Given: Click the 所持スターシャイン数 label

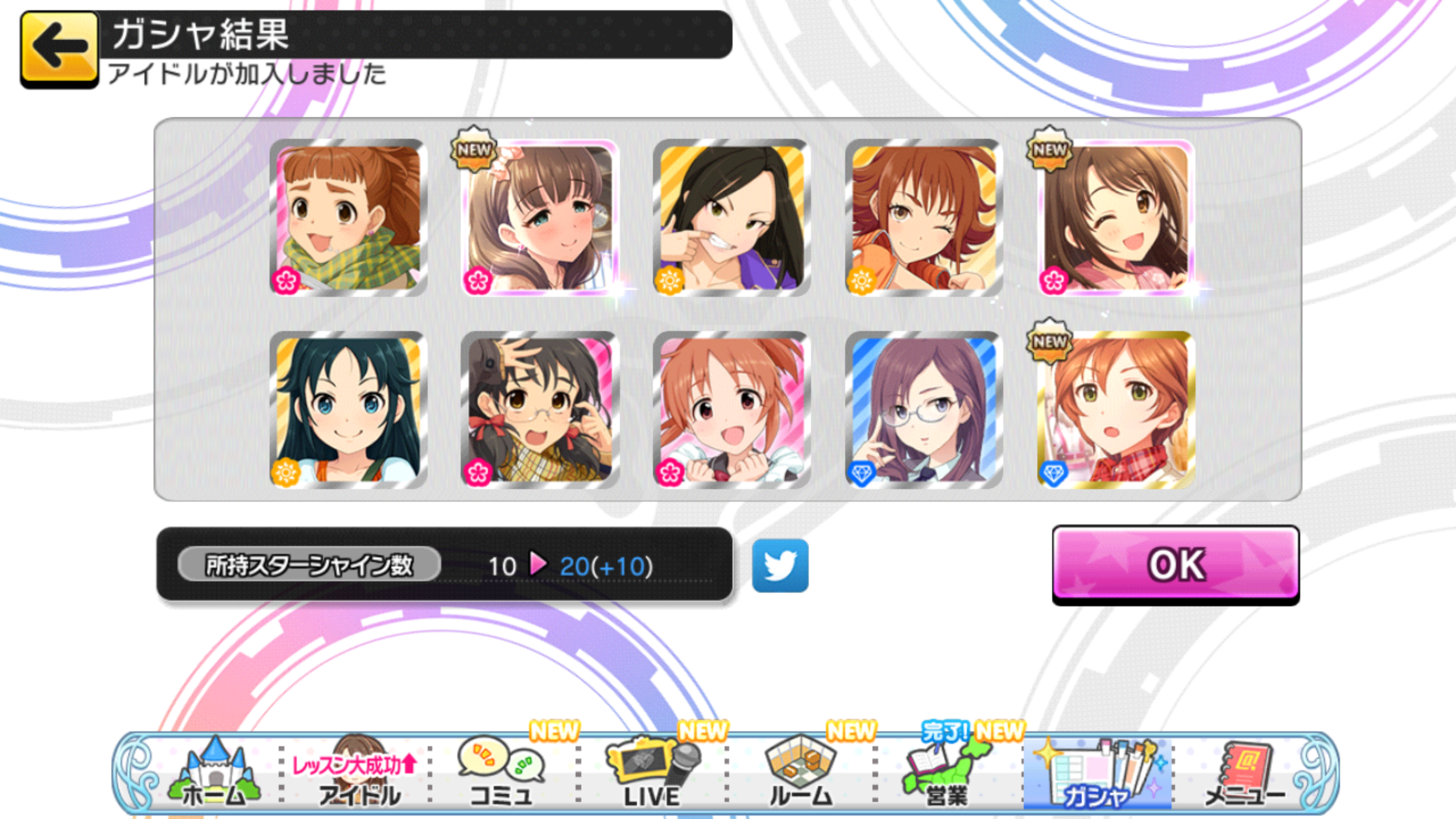Looking at the screenshot, I should click(309, 565).
